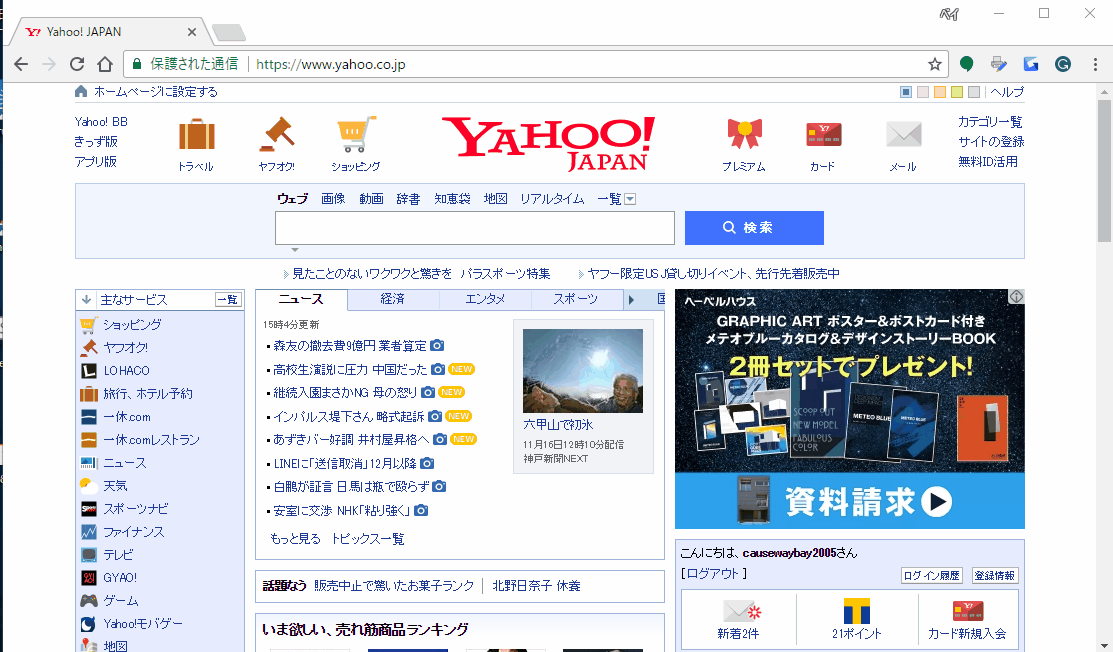This screenshot has width=1113, height=652.
Task: Click the green extension icon in toolbar
Action: point(966,64)
